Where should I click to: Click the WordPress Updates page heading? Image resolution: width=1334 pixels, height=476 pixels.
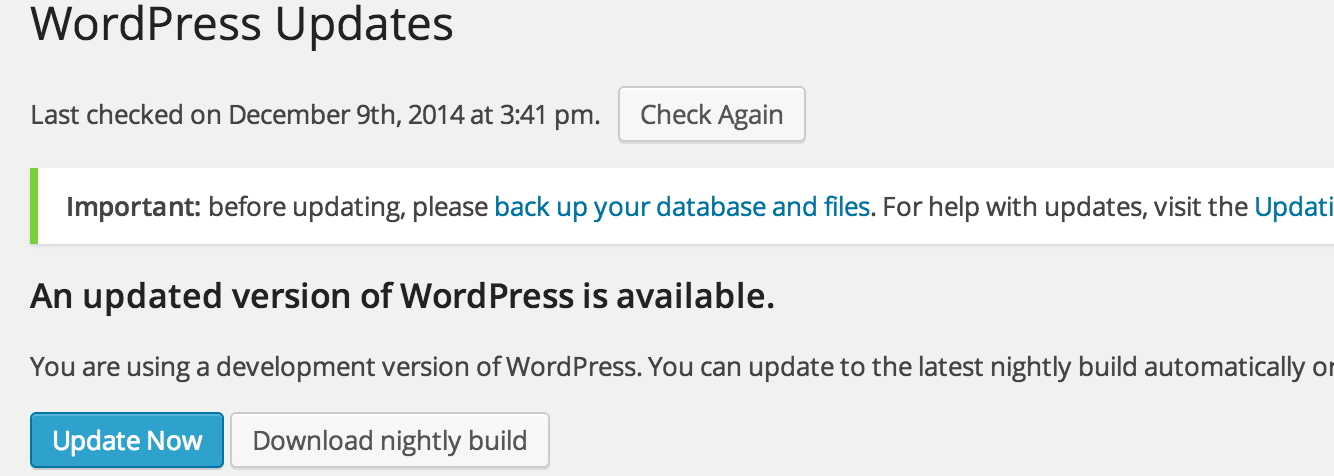pyautogui.click(x=242, y=25)
